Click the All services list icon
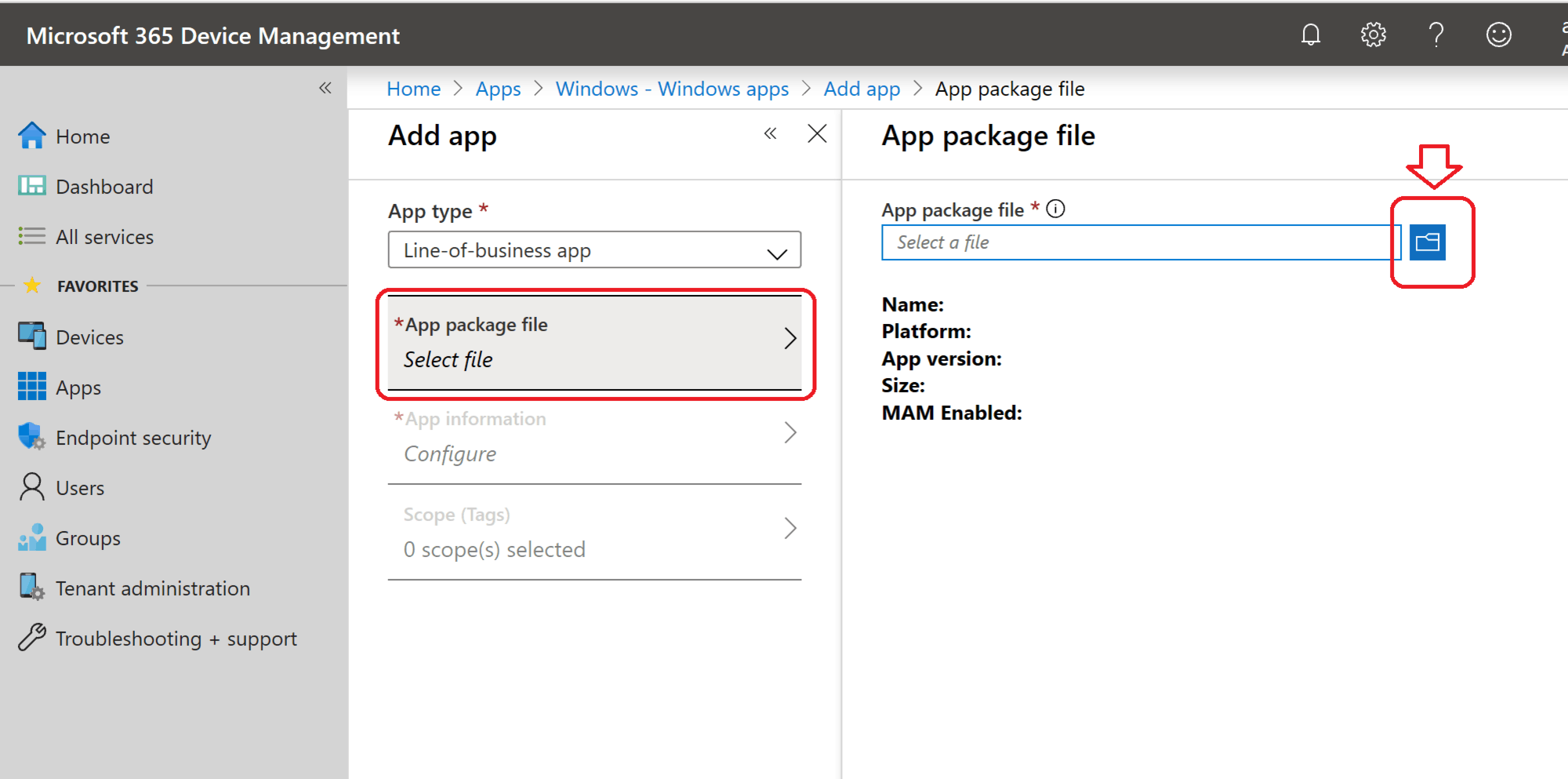The image size is (1568, 779). (32, 236)
